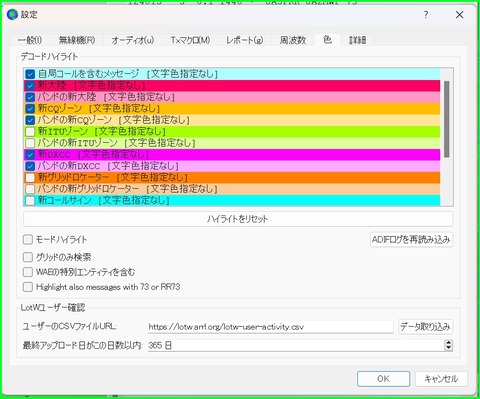This screenshot has width=480, height=399.
Task: Select the オーディオ(u) tab
Action: 133,40
